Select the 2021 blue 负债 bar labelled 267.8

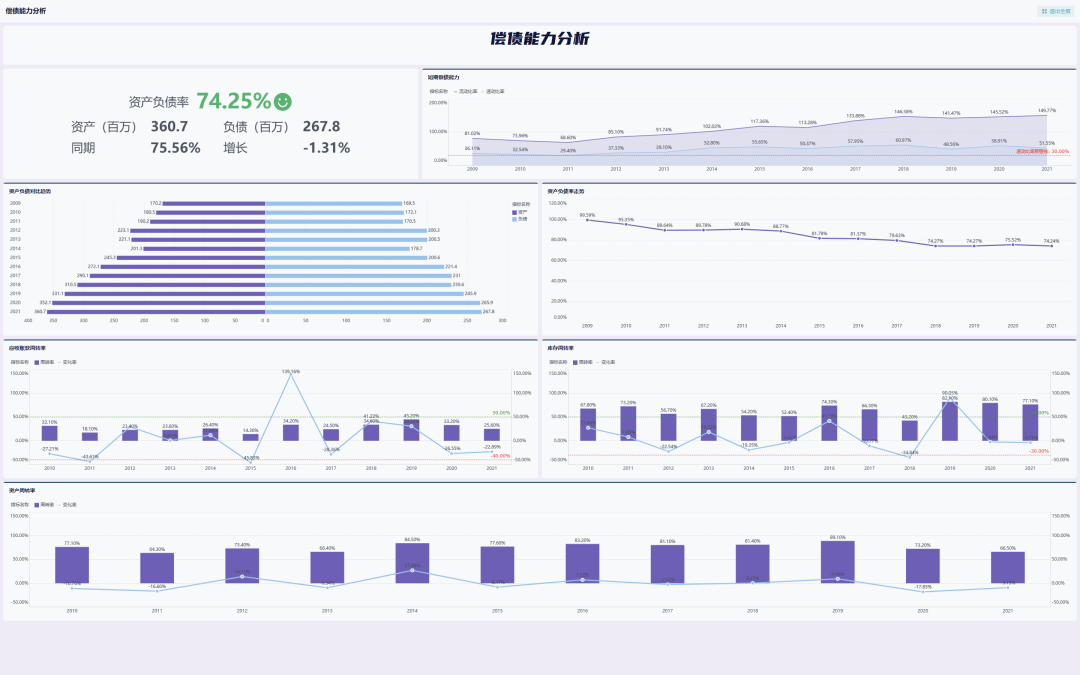373,311
